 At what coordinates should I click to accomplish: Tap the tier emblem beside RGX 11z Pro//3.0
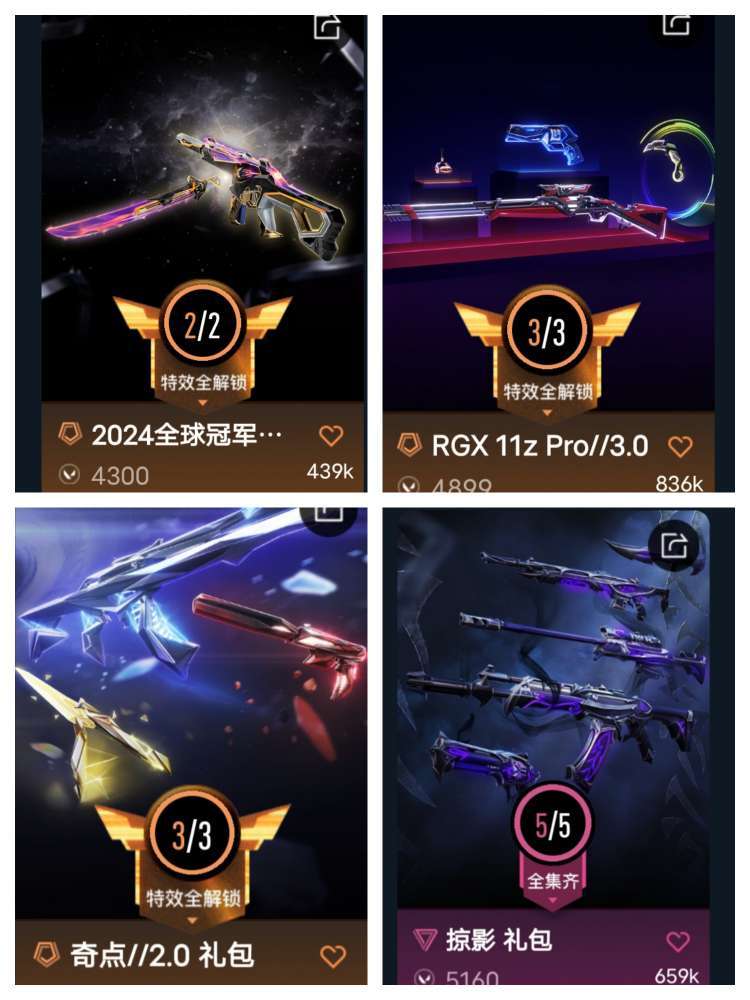(x=409, y=445)
